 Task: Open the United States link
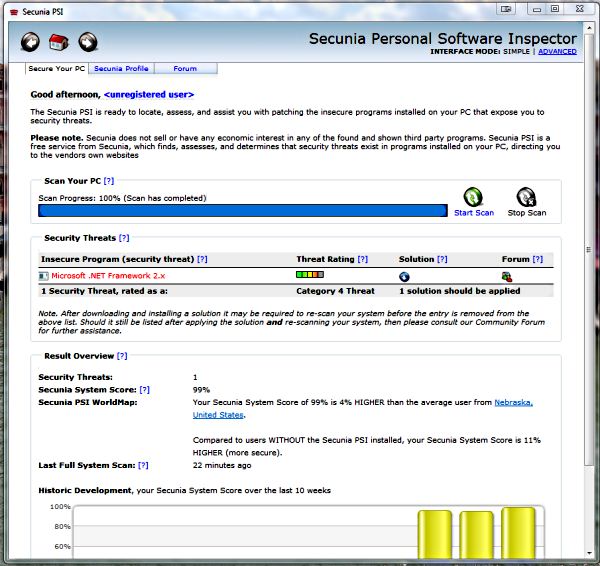click(218, 415)
